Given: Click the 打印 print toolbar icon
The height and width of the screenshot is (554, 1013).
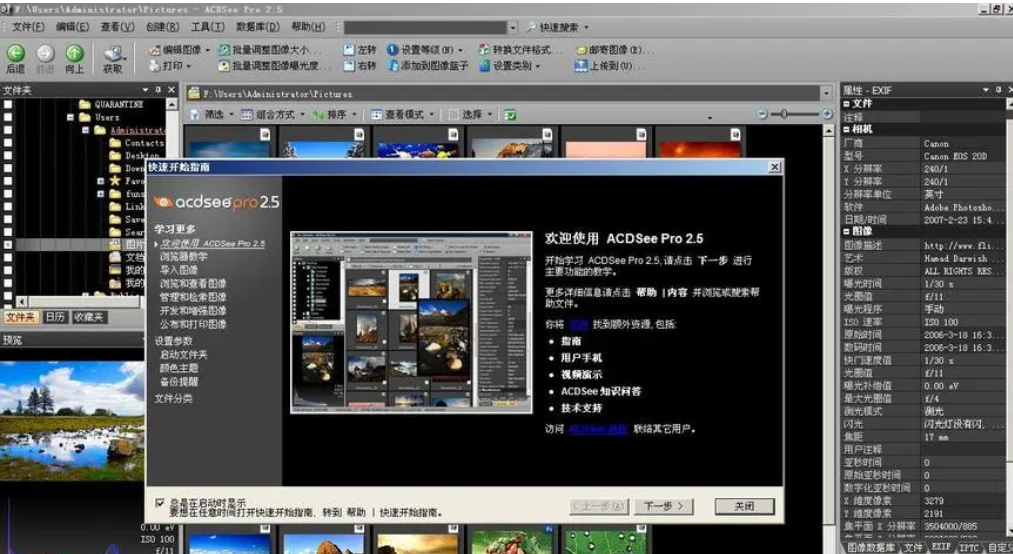Looking at the screenshot, I should tap(154, 66).
